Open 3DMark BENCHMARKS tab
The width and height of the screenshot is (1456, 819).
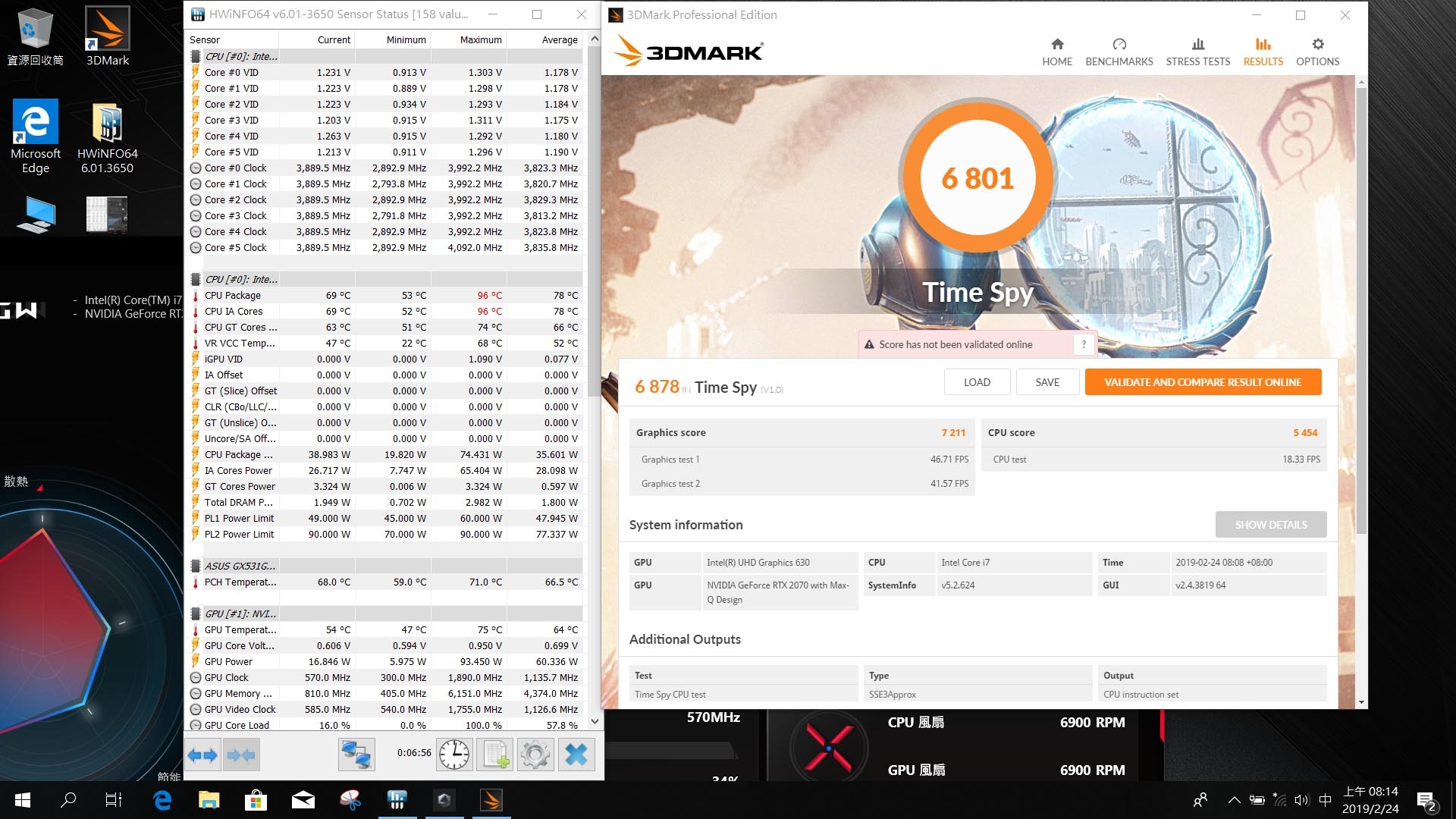pos(1119,52)
